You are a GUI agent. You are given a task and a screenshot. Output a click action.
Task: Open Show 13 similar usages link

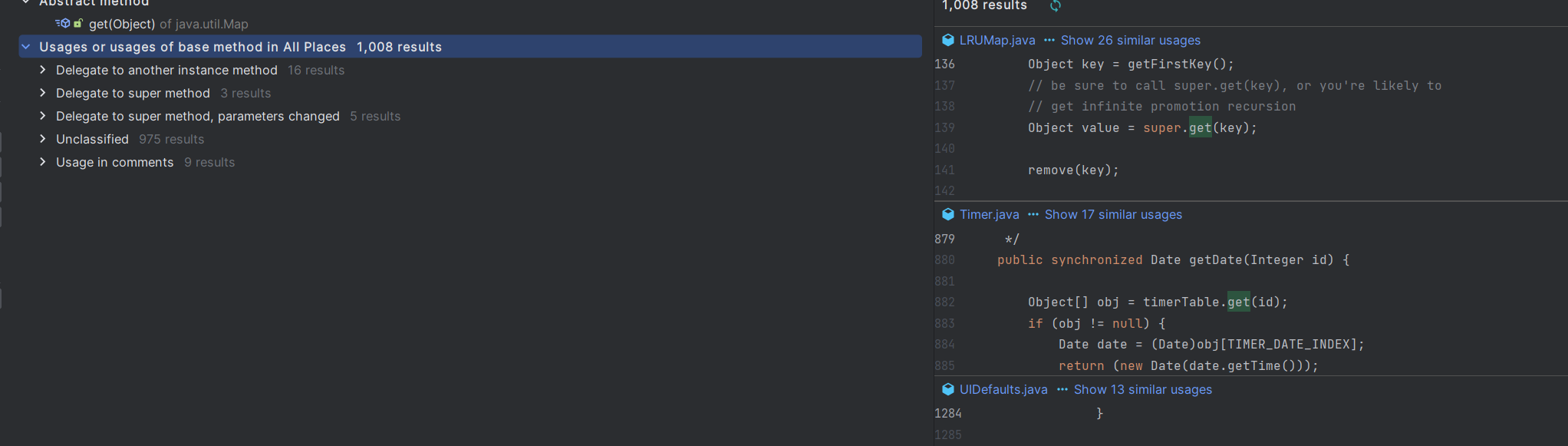[x=1142, y=389]
